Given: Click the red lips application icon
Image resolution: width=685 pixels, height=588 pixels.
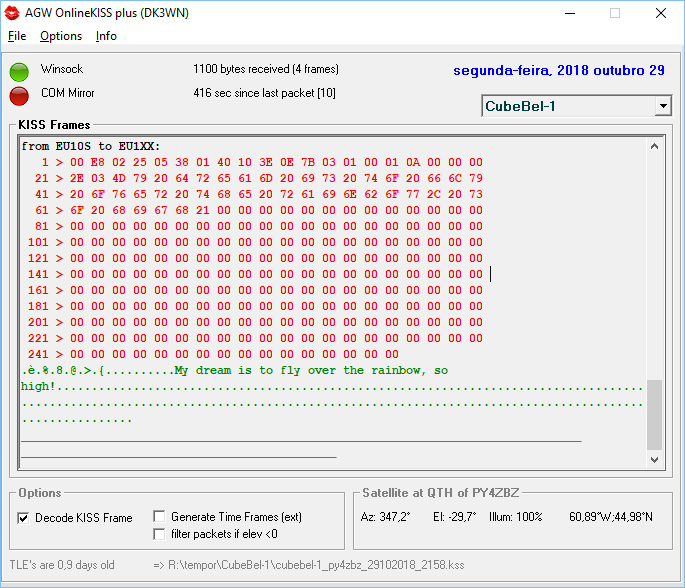Looking at the screenshot, I should (x=12, y=13).
